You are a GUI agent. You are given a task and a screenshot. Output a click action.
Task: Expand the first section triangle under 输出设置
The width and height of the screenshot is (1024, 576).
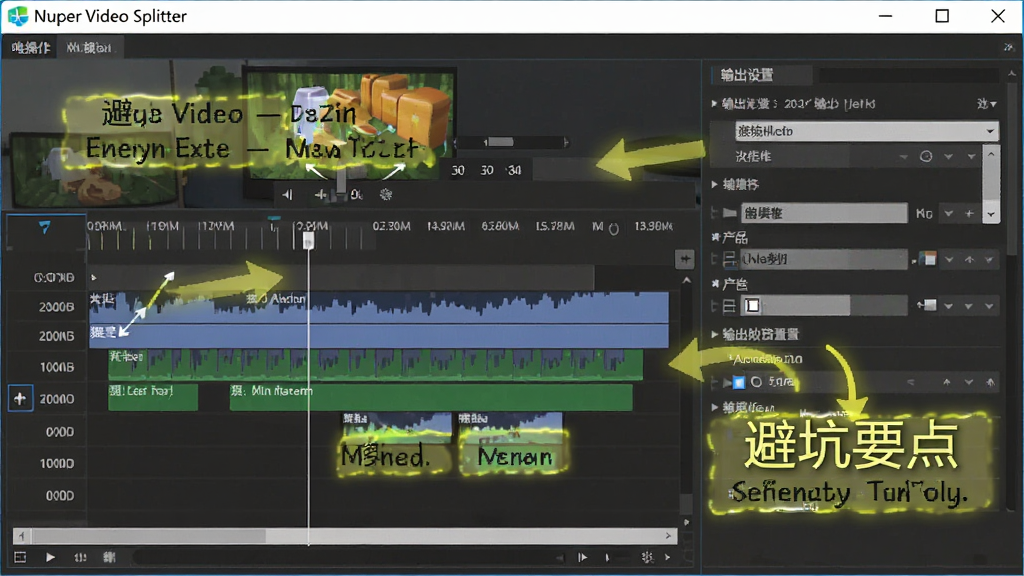714,103
